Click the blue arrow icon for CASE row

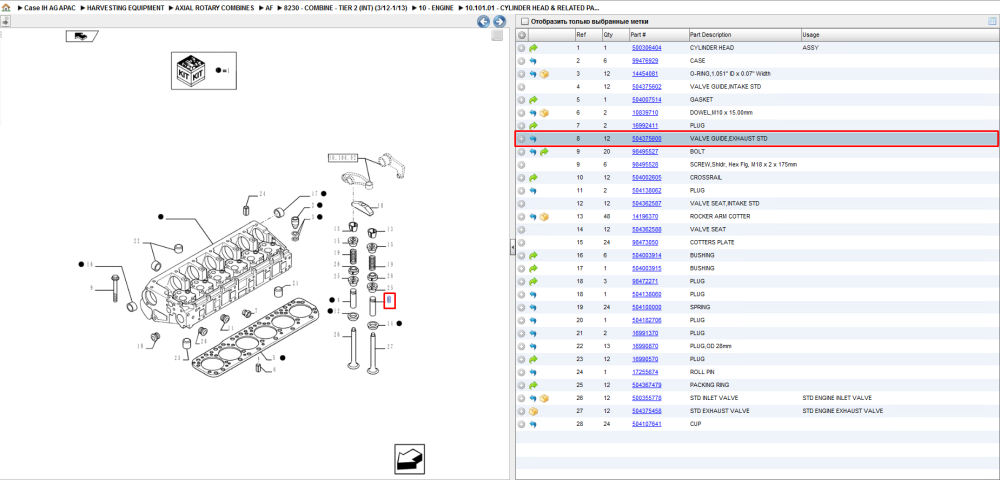click(533, 61)
